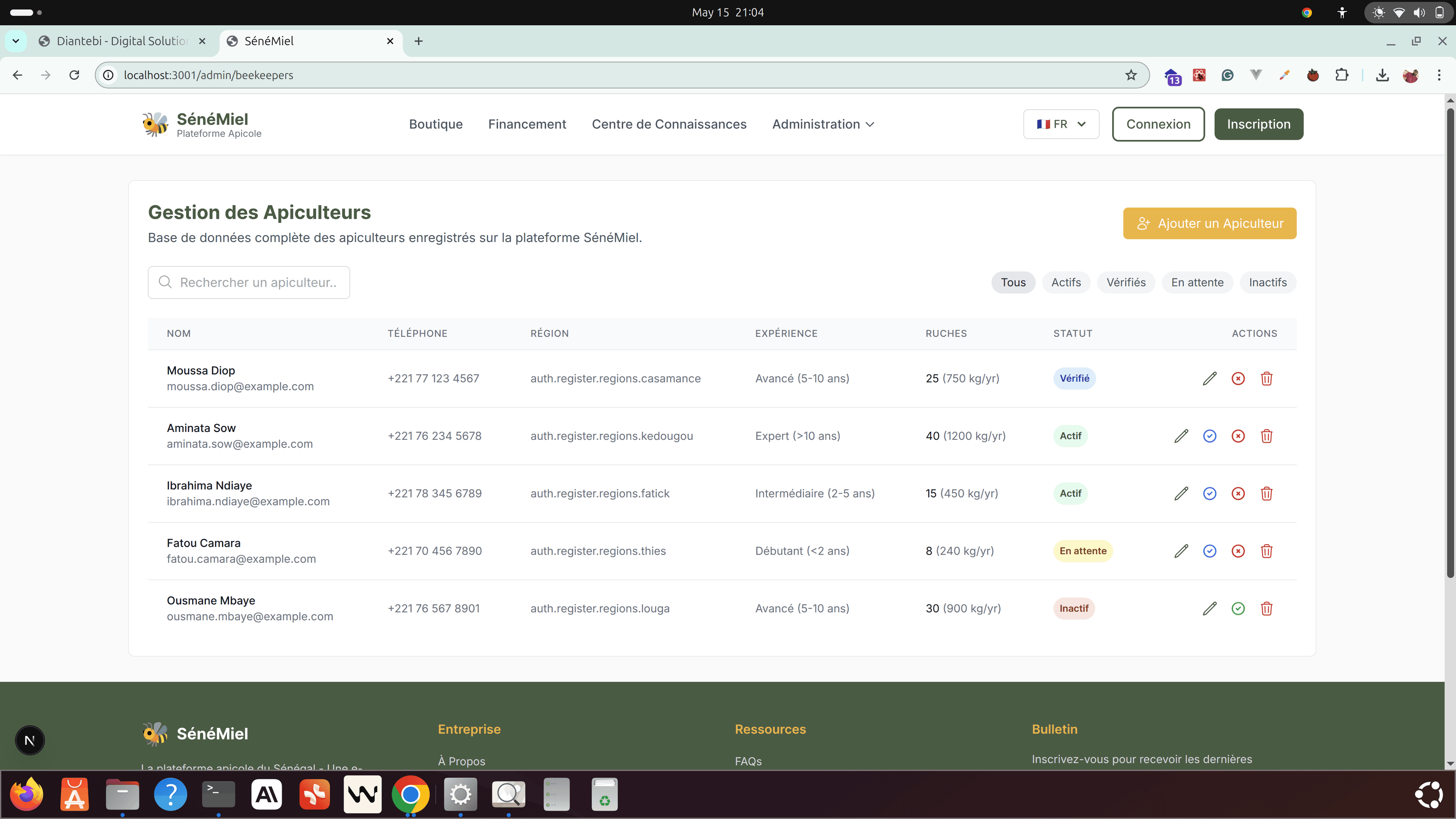Bookmark this page with the star icon
Image resolution: width=1456 pixels, height=819 pixels.
[x=1130, y=75]
